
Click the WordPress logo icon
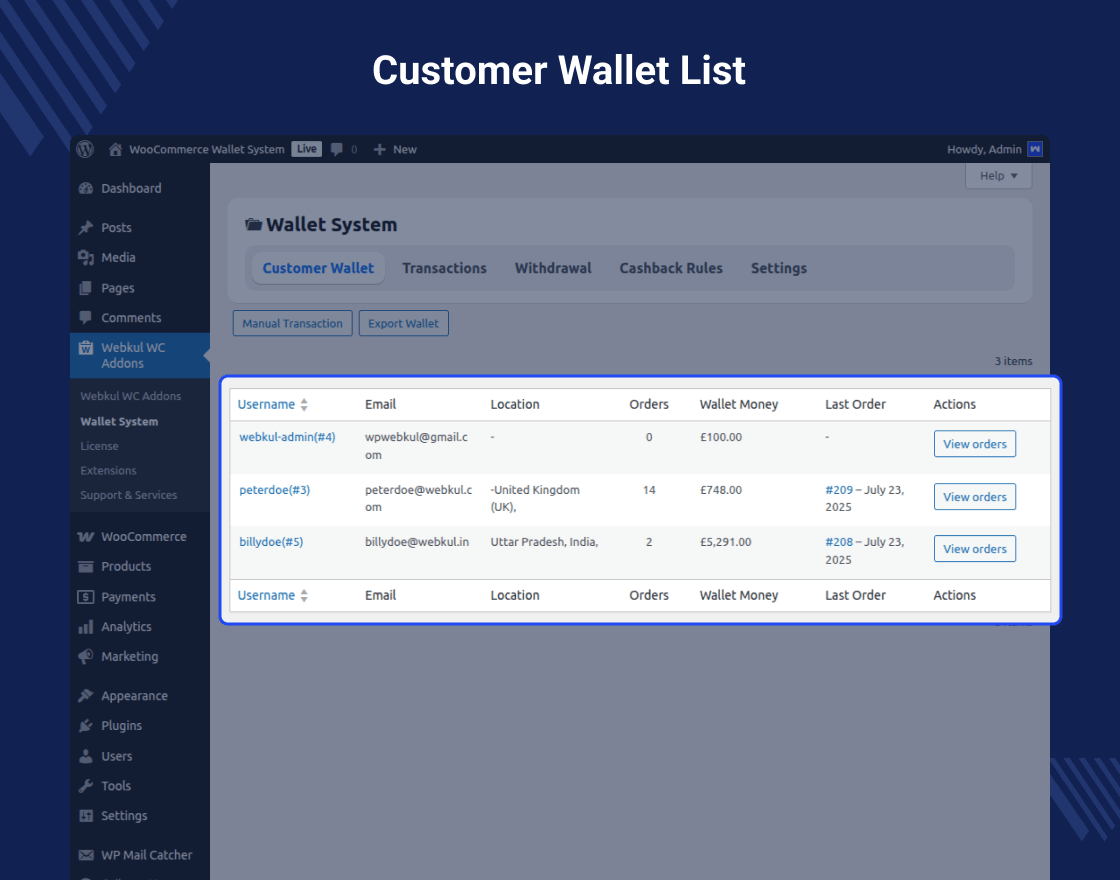point(85,149)
